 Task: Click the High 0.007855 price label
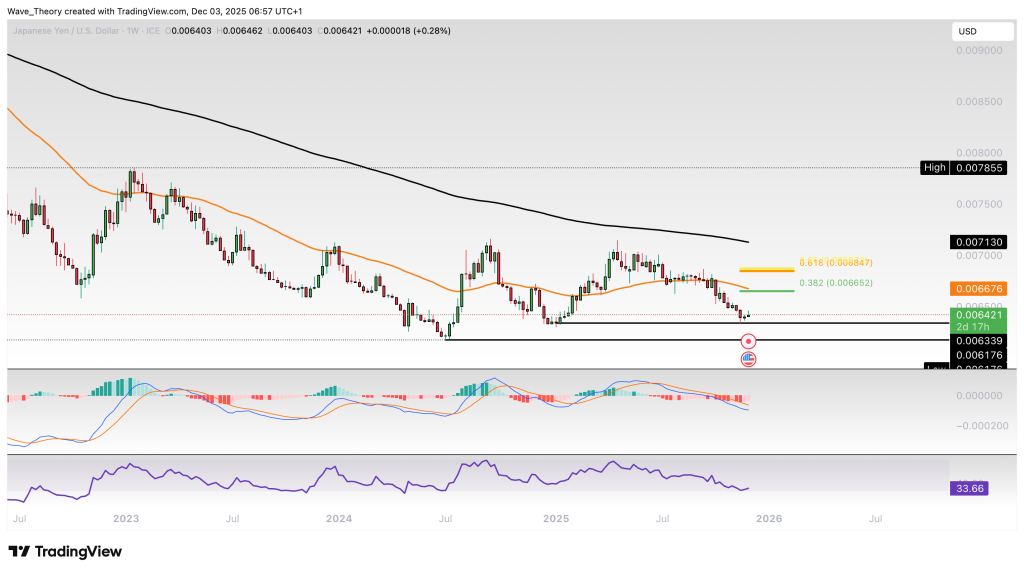tap(975, 168)
